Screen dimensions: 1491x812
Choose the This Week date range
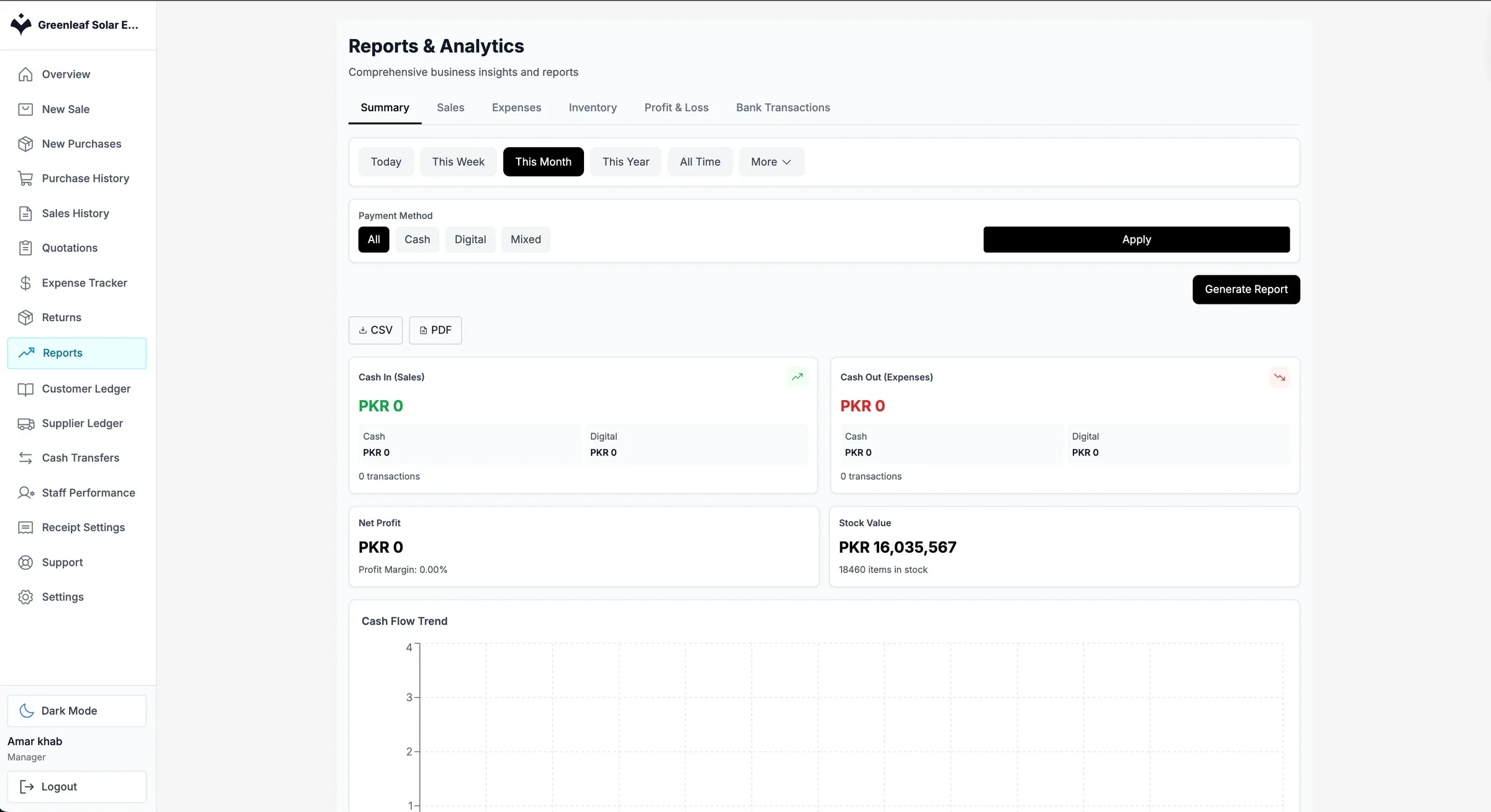click(x=458, y=162)
